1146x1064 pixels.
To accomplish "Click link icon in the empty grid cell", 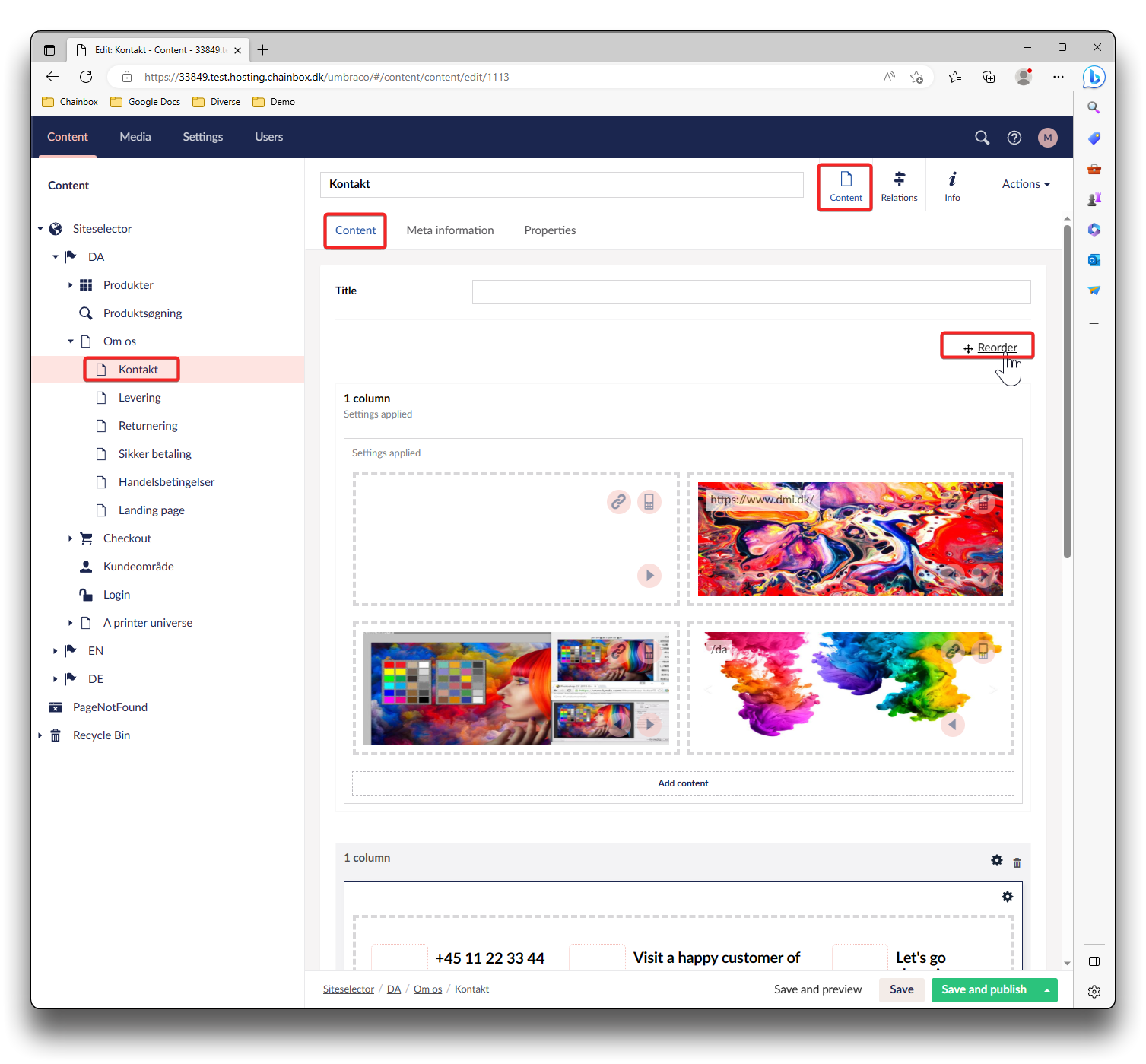I will (x=618, y=502).
